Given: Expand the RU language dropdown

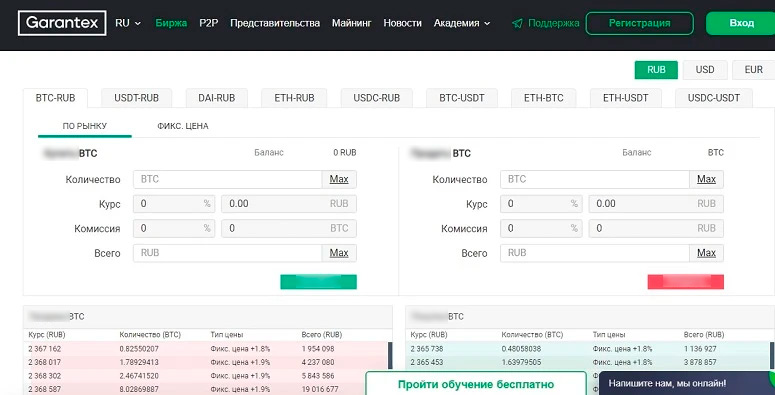Looking at the screenshot, I should coord(128,23).
